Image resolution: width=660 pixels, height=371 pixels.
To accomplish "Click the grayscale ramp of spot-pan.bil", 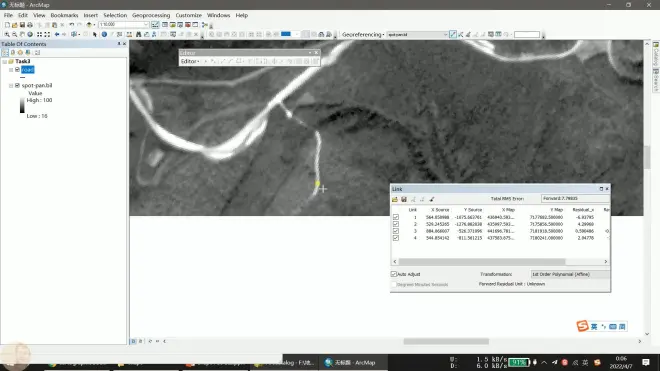I will click(x=22, y=105).
